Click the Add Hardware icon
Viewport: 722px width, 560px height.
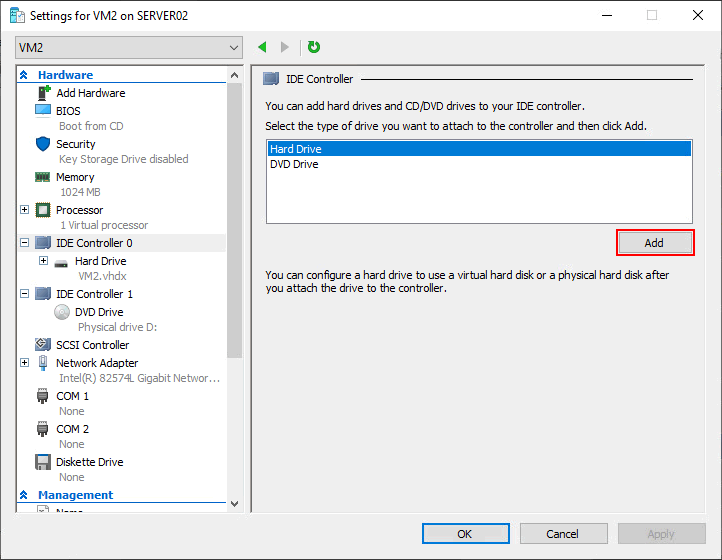coord(43,93)
